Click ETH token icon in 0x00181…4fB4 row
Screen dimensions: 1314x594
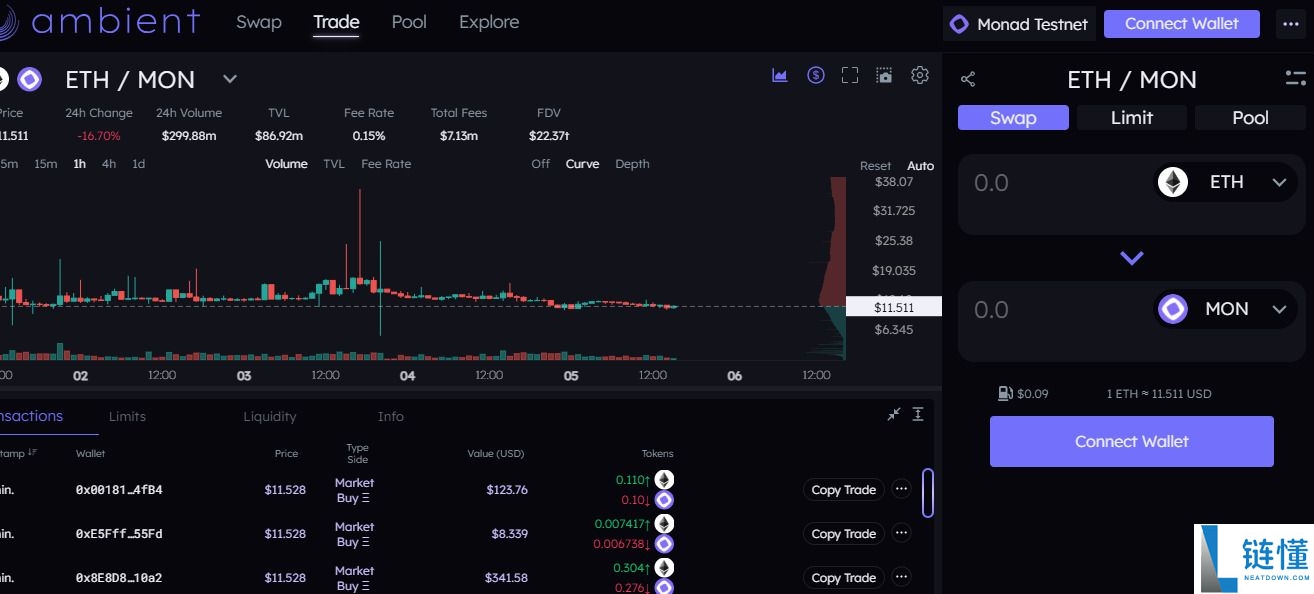click(x=664, y=480)
